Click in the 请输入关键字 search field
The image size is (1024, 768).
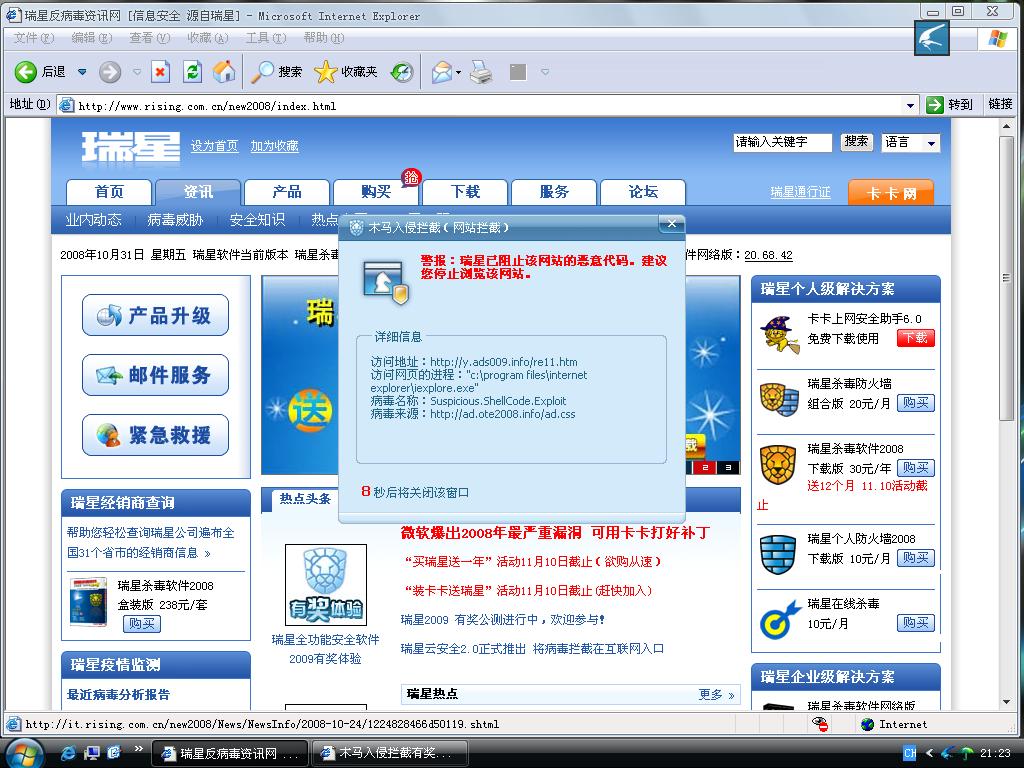click(x=782, y=142)
